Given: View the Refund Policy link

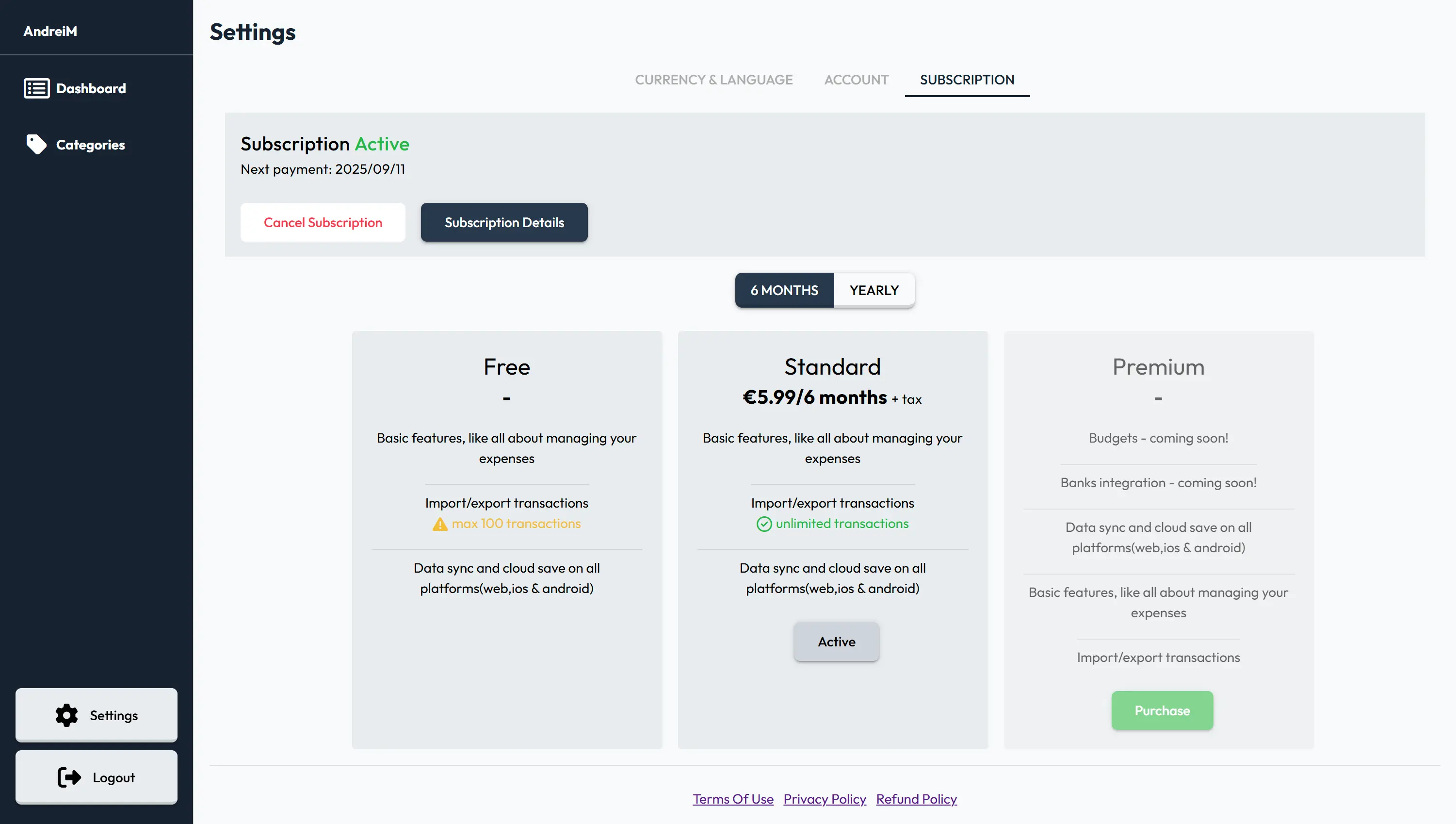Looking at the screenshot, I should click(916, 799).
